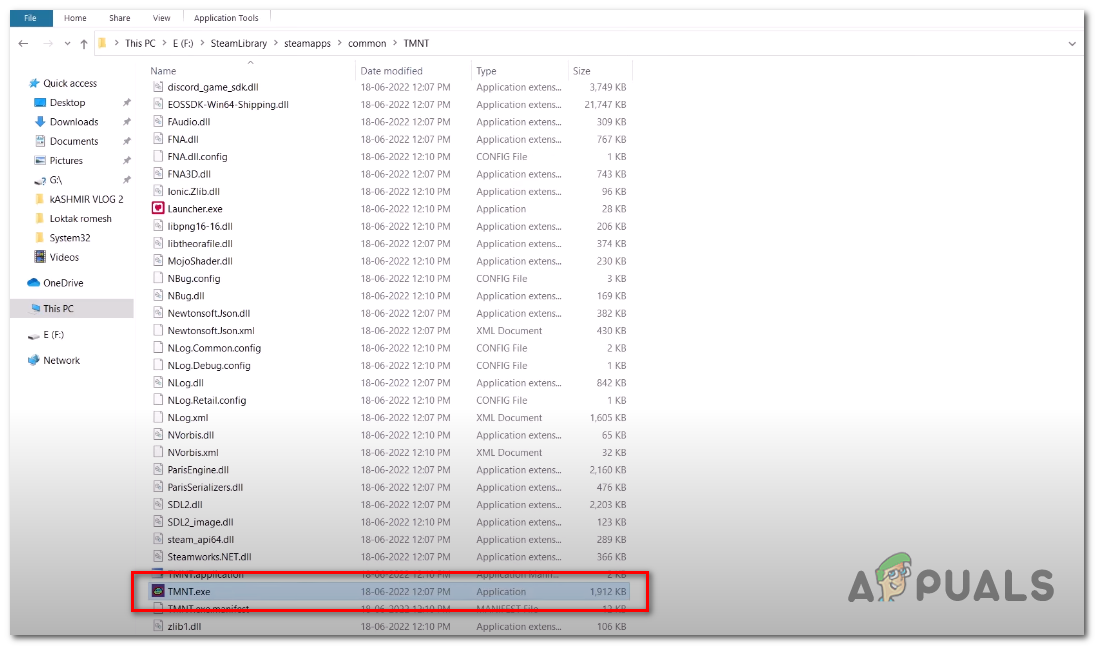Select the file named libtheorafile.dll

[x=200, y=244]
